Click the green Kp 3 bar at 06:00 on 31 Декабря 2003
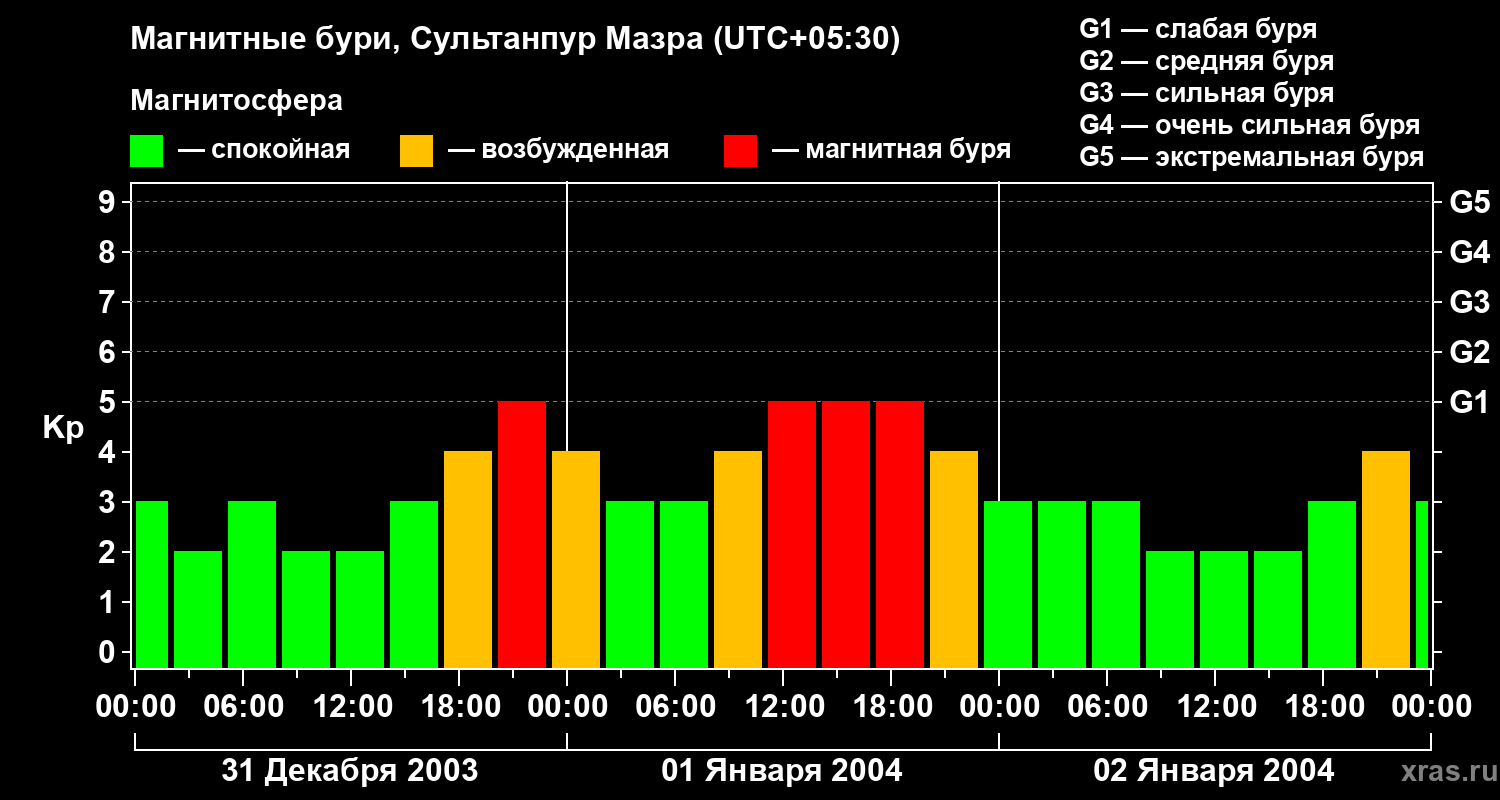The width and height of the screenshot is (1500, 800). (x=252, y=585)
